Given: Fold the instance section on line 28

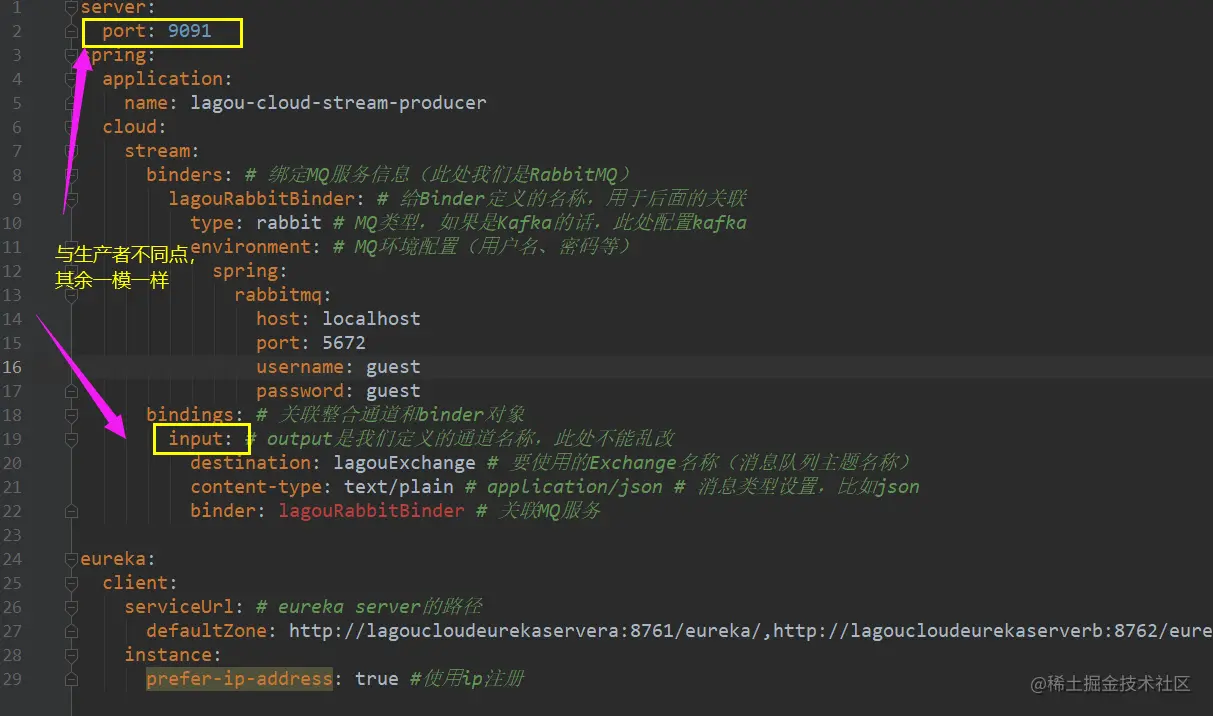Looking at the screenshot, I should [x=70, y=655].
